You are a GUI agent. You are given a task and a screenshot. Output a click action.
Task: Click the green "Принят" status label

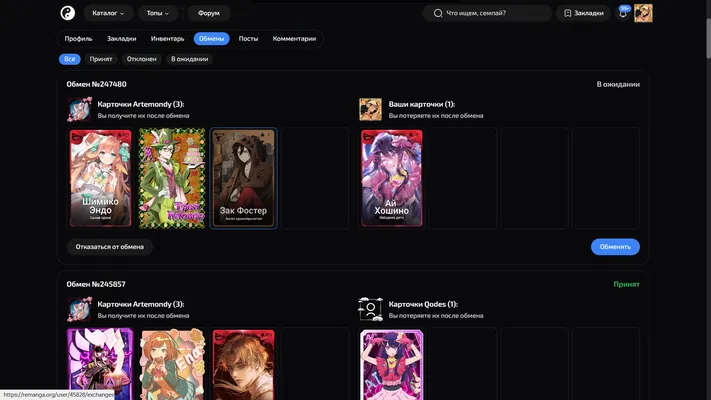(x=626, y=284)
